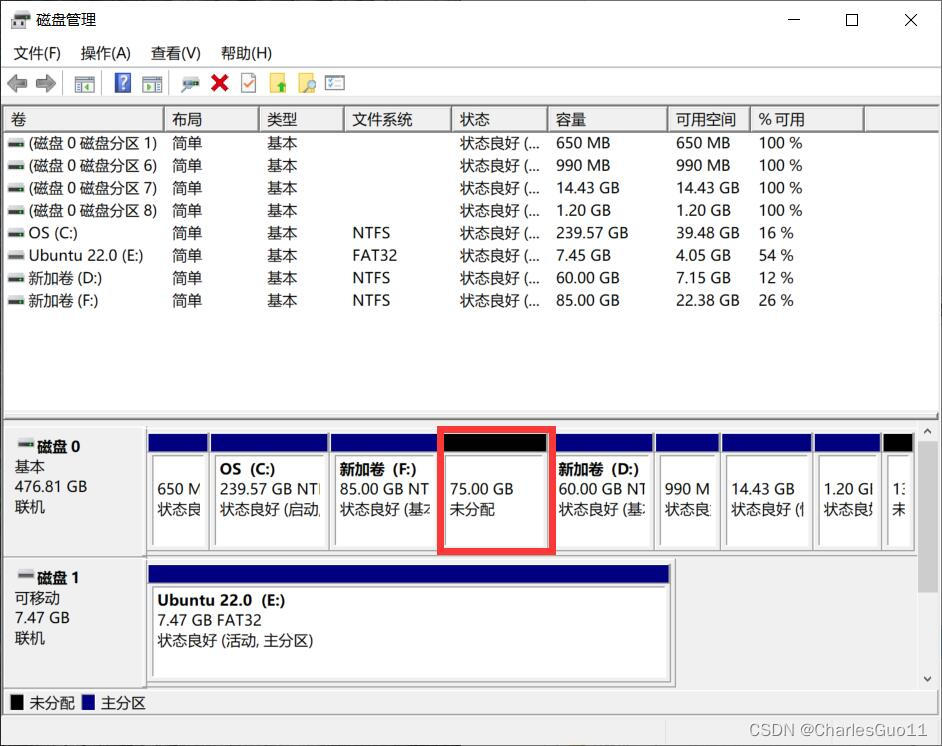Open Properties via the checkmark sheet icon
Viewport: 942px width, 746px height.
pos(249,83)
